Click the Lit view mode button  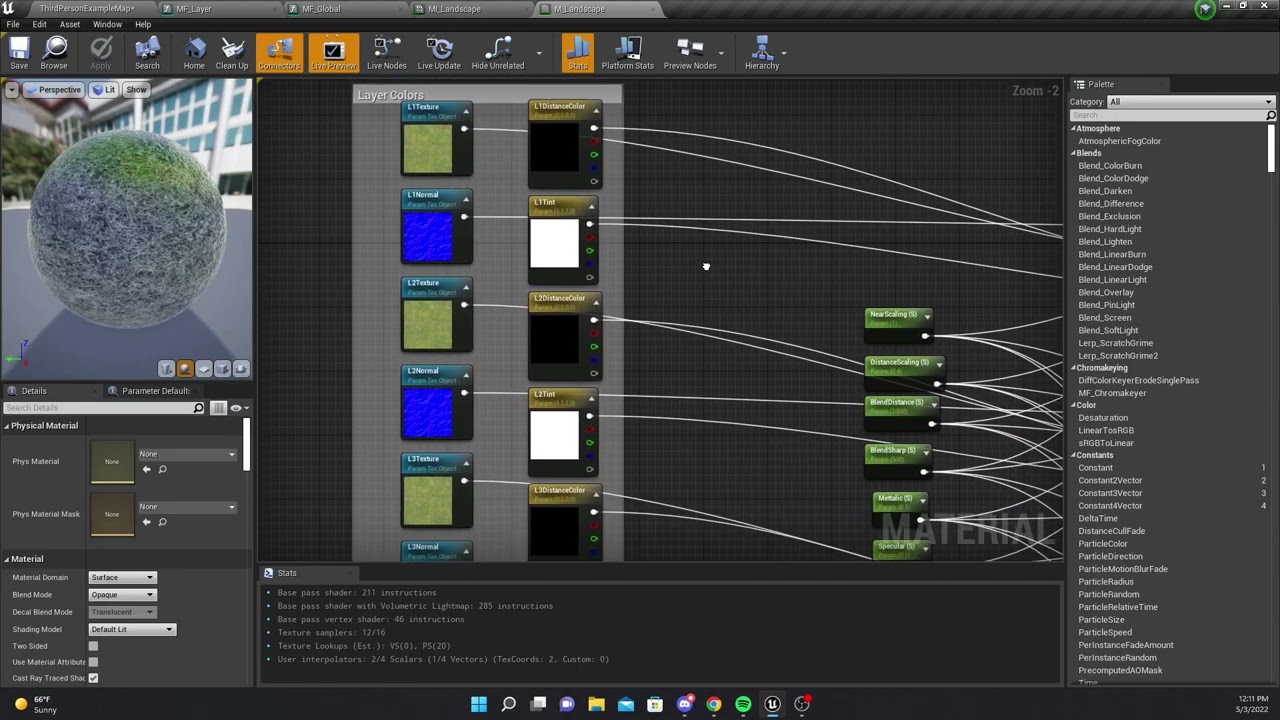click(104, 90)
